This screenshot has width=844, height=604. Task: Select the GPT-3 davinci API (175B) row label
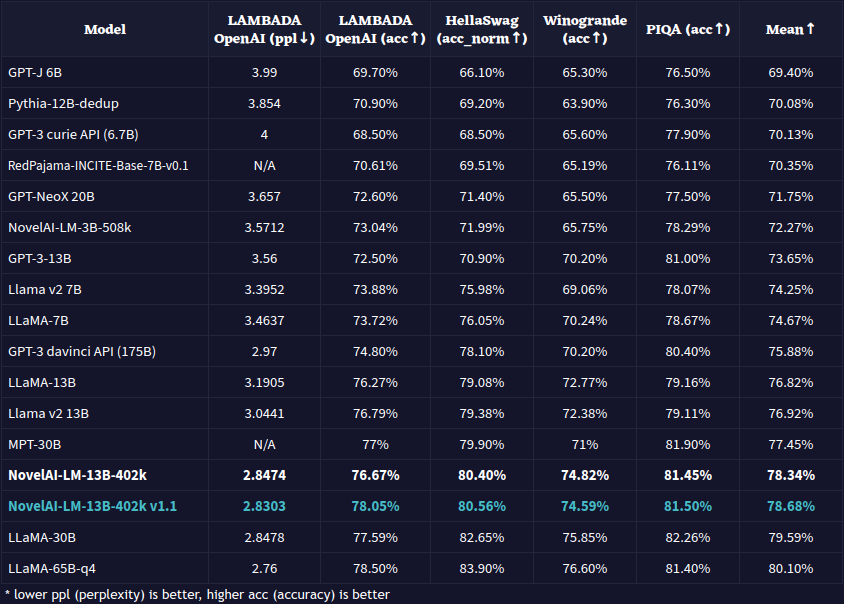click(x=82, y=352)
